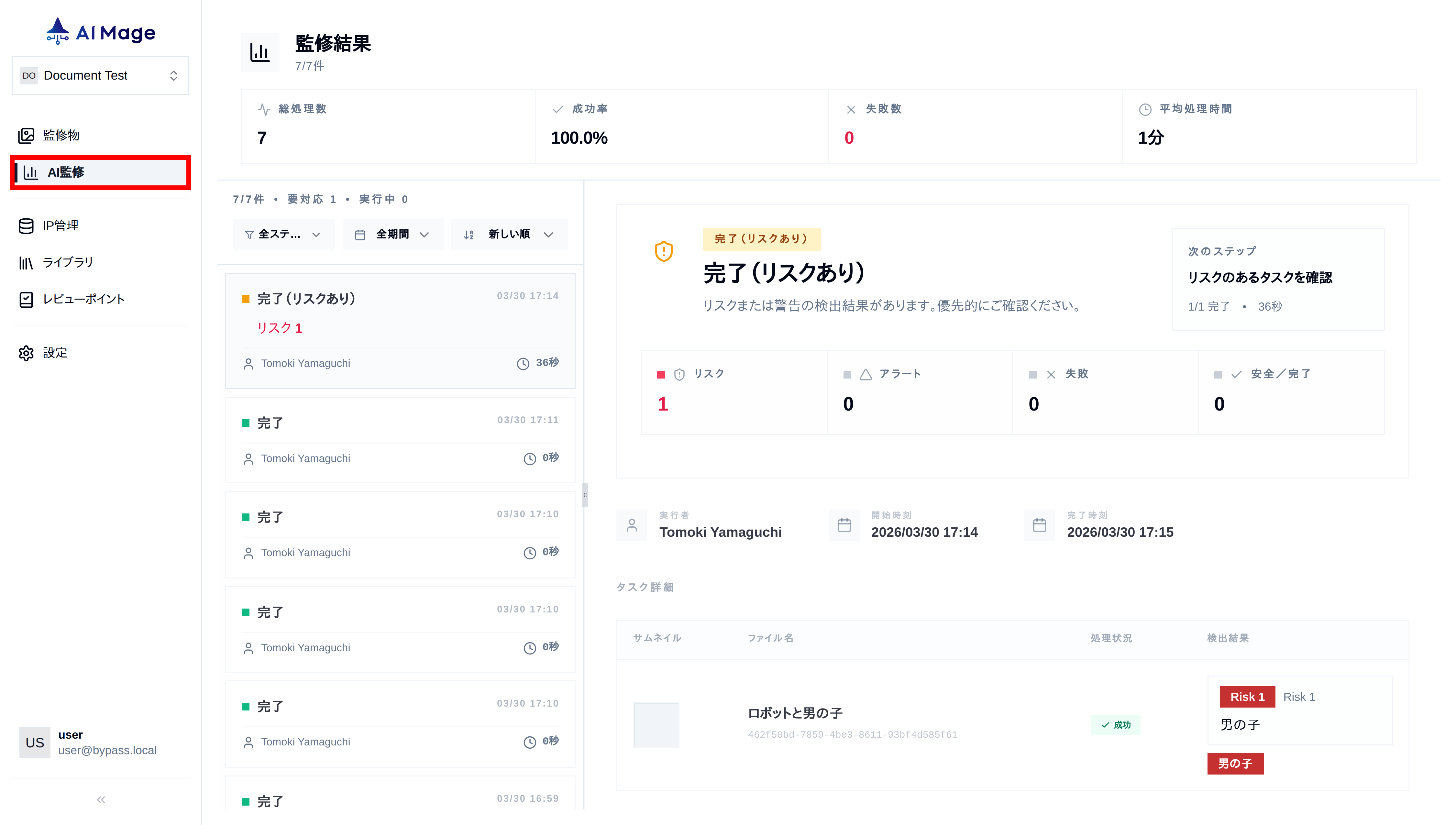Open the ロボットと男の子 thumbnail
The image size is (1456, 825).
[x=656, y=725]
